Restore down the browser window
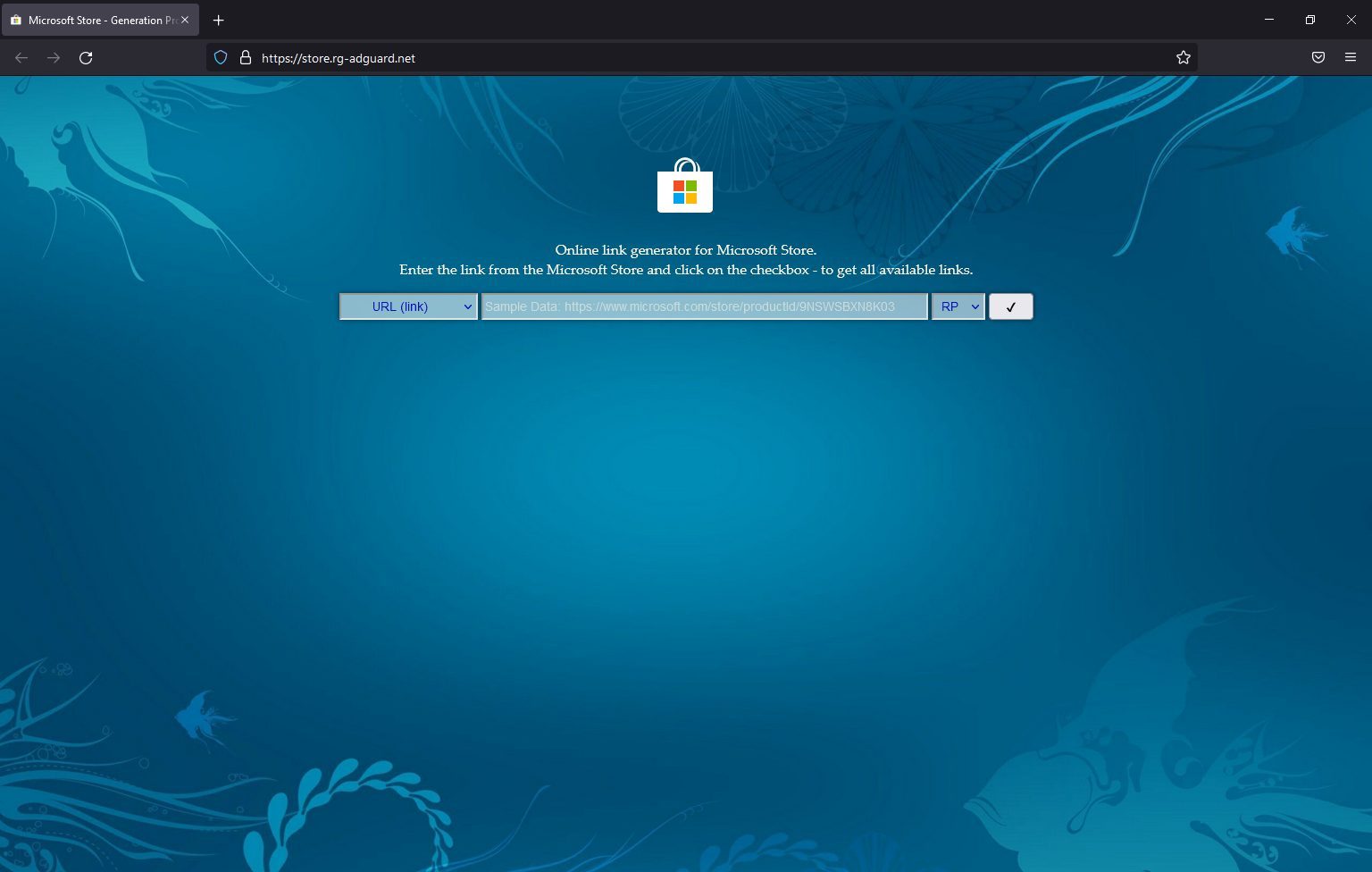 click(1310, 20)
